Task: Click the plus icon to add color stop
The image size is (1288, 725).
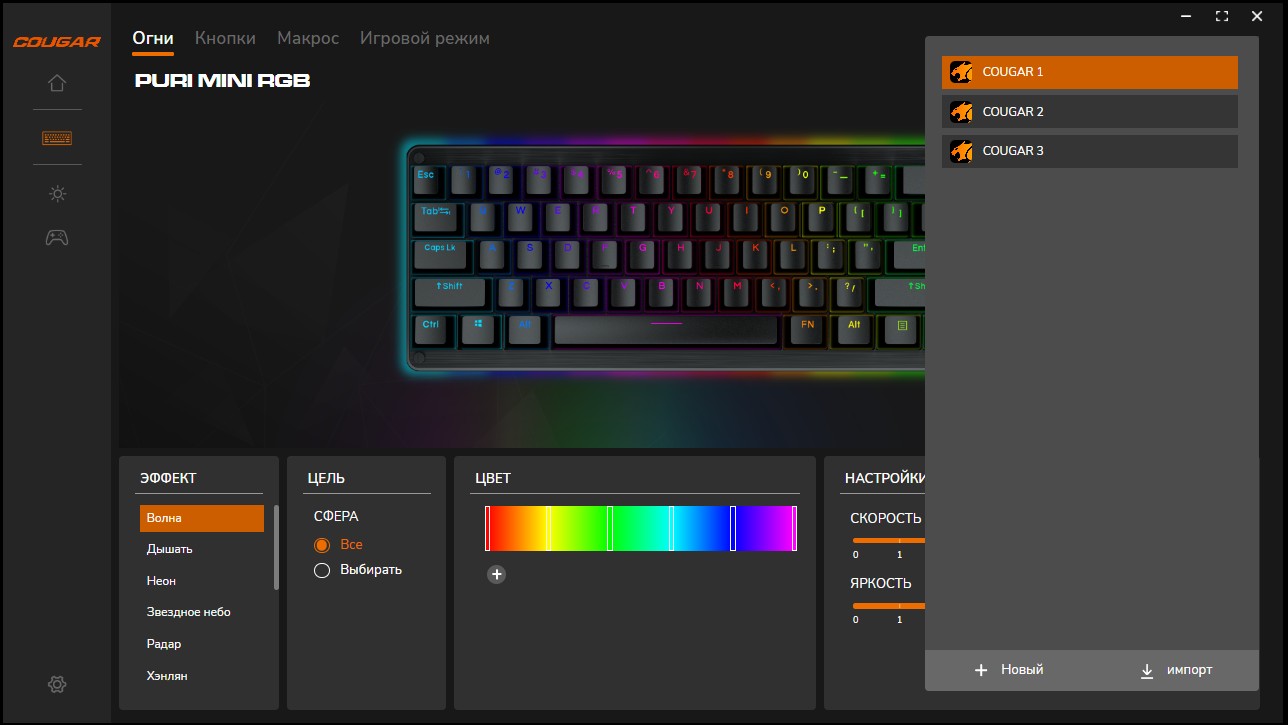Action: [x=496, y=574]
